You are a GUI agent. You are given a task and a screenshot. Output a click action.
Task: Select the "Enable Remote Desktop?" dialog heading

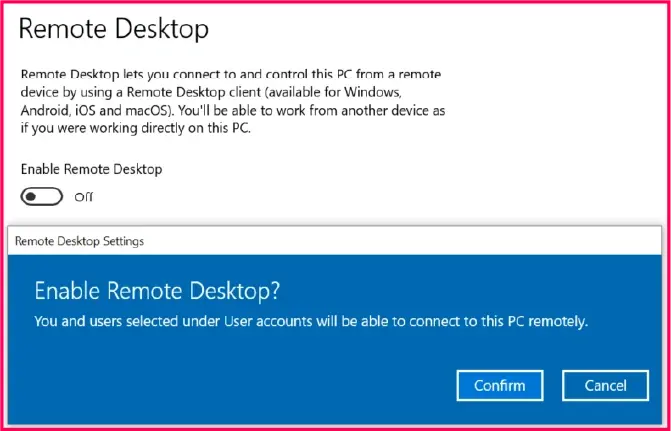tap(157, 291)
